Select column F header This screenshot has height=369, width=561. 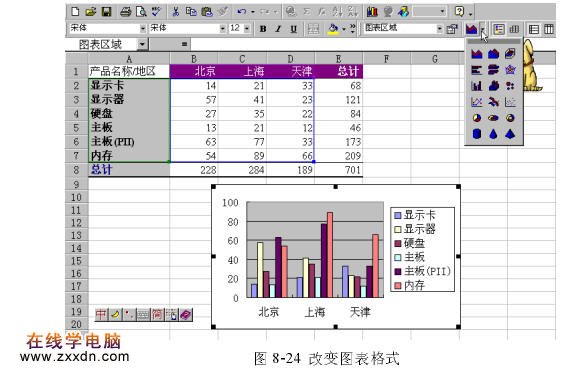click(x=387, y=59)
